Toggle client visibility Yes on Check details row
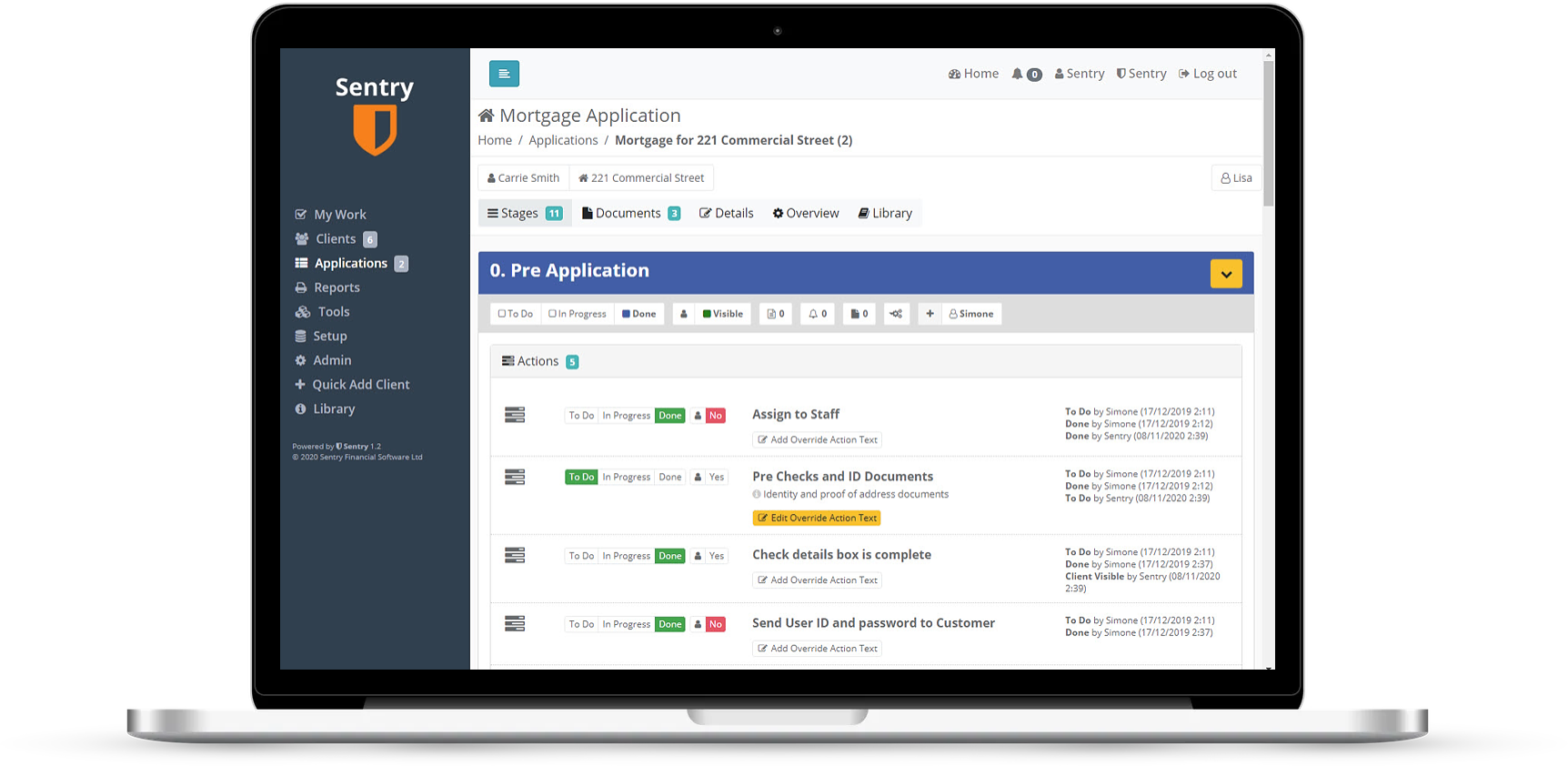The width and height of the screenshot is (1568, 766). (x=717, y=556)
